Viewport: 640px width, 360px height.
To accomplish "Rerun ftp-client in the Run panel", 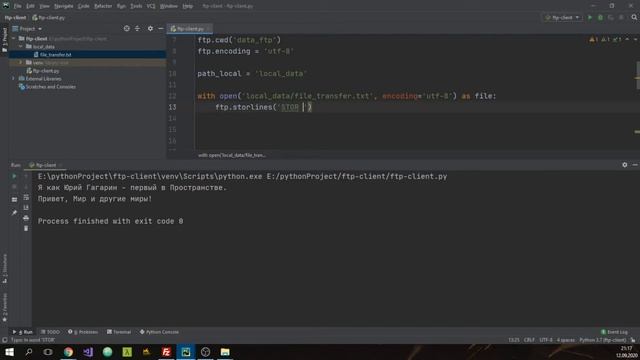I will coord(14,176).
